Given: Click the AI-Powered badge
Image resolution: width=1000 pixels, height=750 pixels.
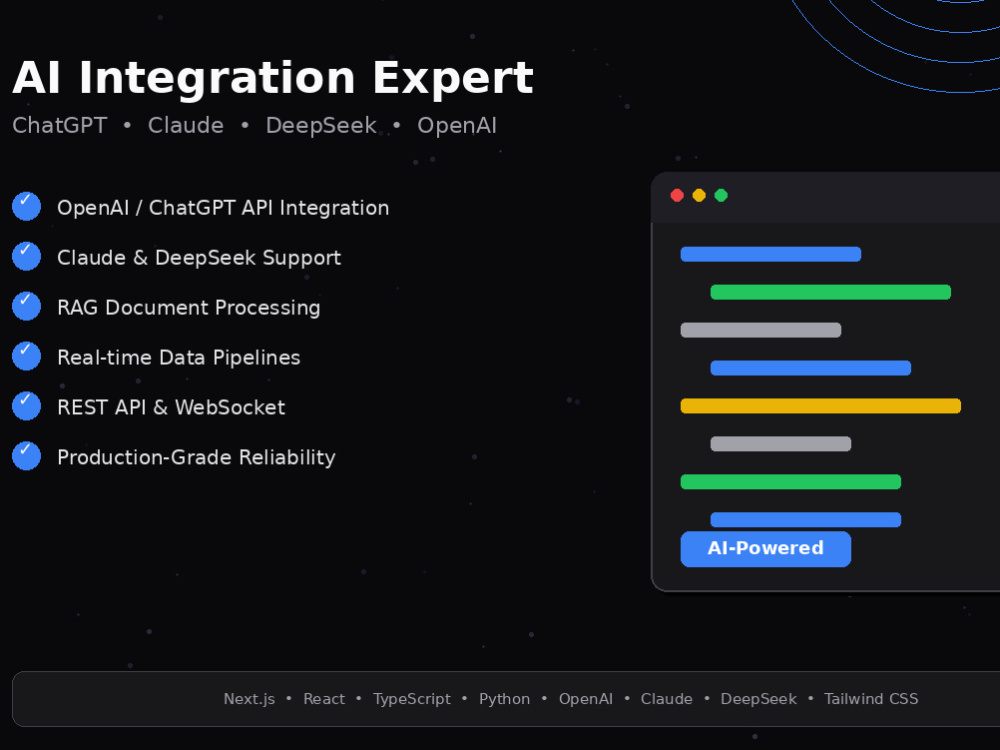Looking at the screenshot, I should (765, 548).
